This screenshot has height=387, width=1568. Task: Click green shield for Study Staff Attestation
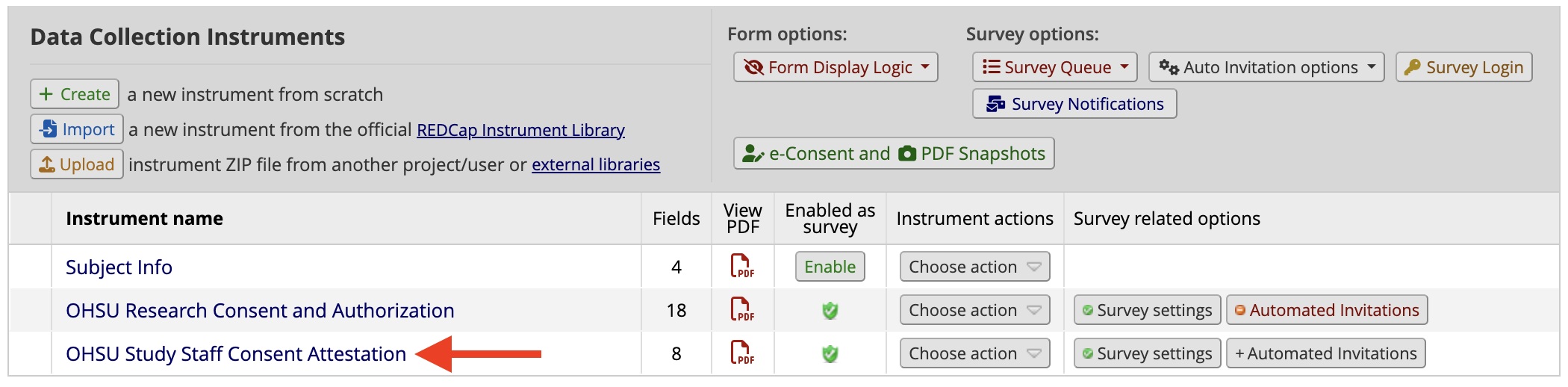pos(830,353)
